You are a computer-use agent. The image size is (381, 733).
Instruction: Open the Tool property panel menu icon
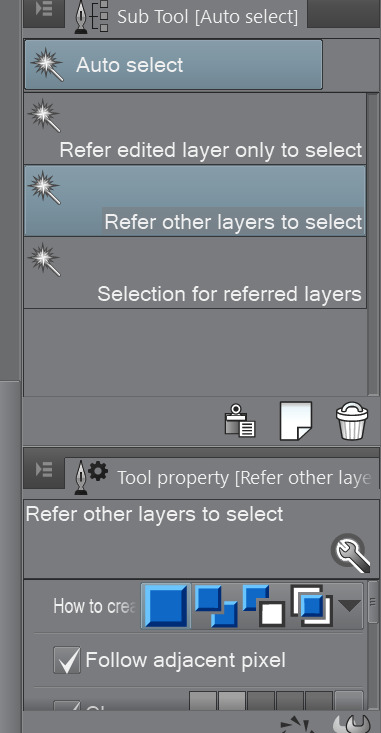pos(44,470)
